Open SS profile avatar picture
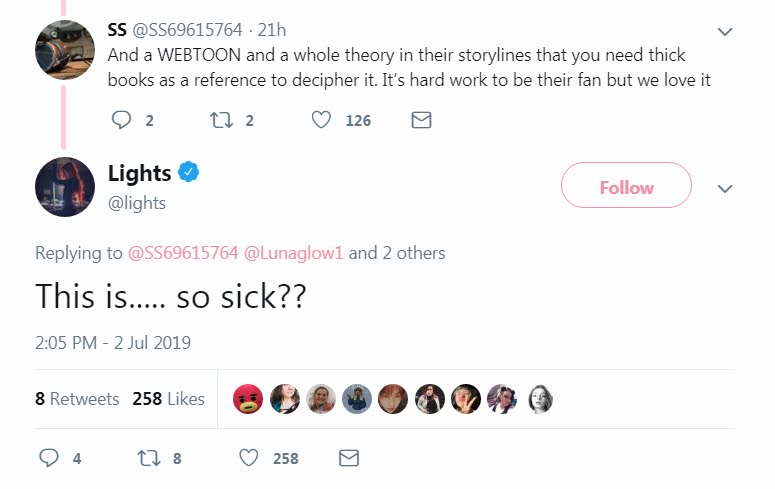The height and width of the screenshot is (489, 775). [x=65, y=48]
